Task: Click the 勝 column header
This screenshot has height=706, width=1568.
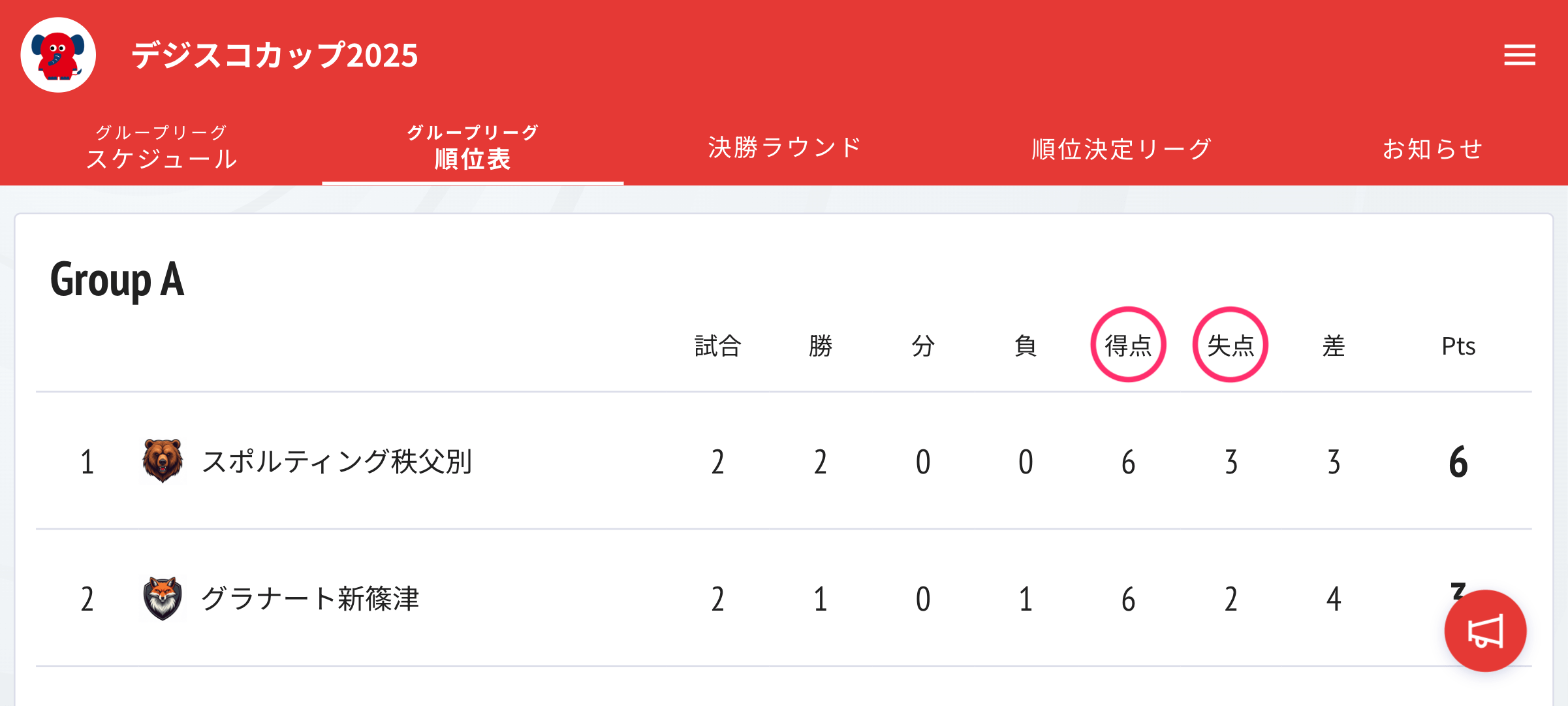Action: [821, 346]
